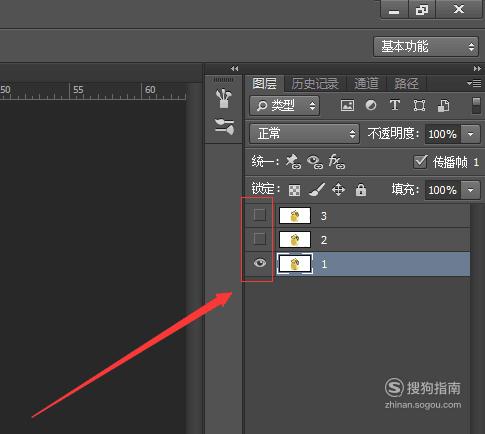This screenshot has height=434, width=485.
Task: Close the Photoshop window
Action: pyautogui.click(x=459, y=9)
